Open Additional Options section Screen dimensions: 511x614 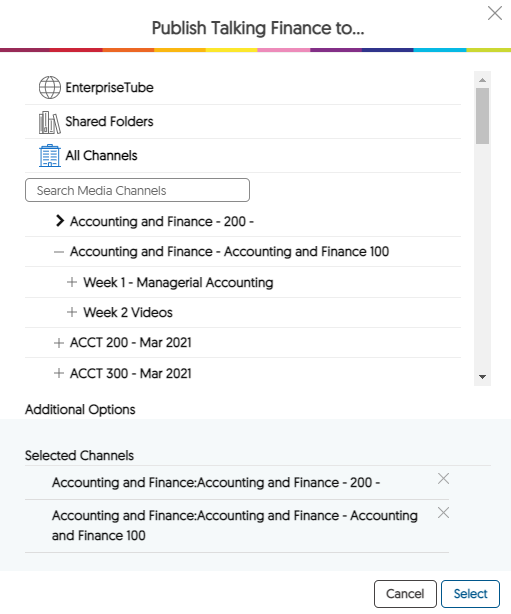pos(80,410)
